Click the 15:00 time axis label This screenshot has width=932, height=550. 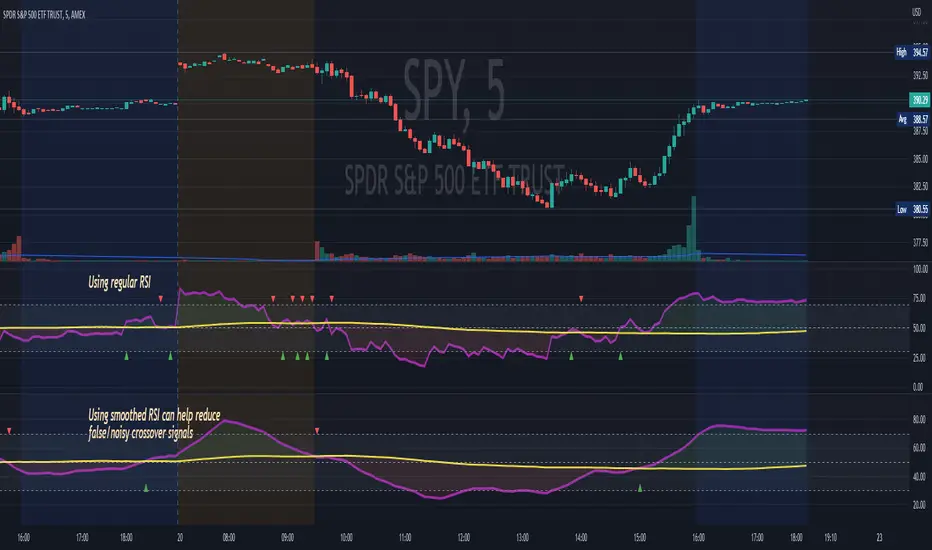point(640,538)
